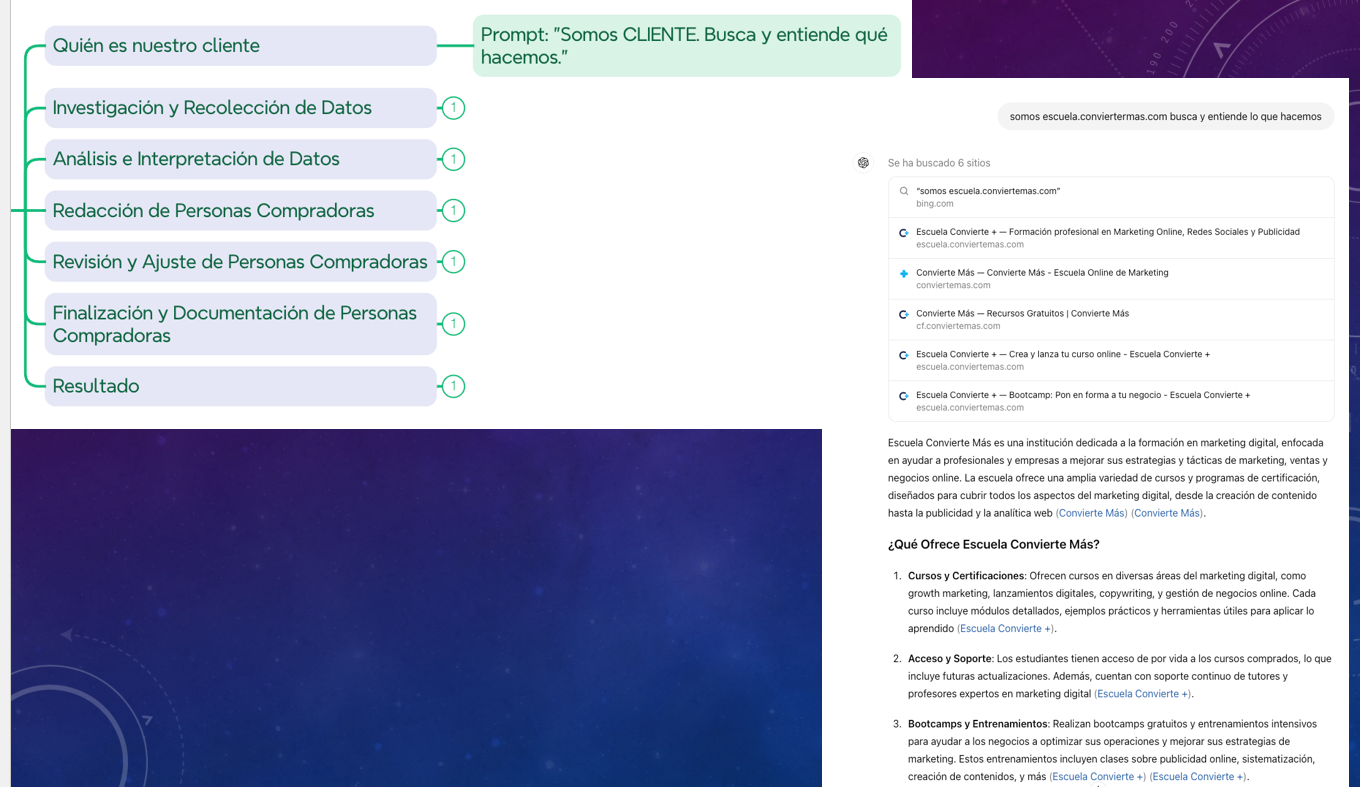Screen dimensions: 1360x787
Task: Click the 'Acceso y Soporte' list item title
Action: tap(950, 659)
